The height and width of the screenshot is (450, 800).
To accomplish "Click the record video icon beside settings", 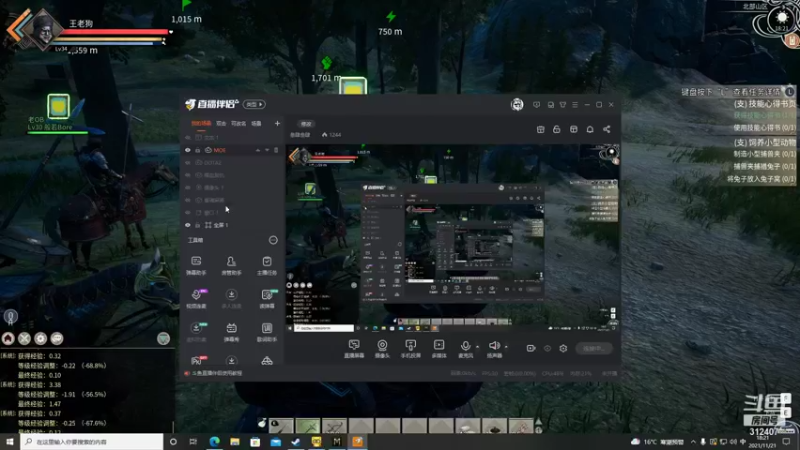I will pyautogui.click(x=531, y=348).
